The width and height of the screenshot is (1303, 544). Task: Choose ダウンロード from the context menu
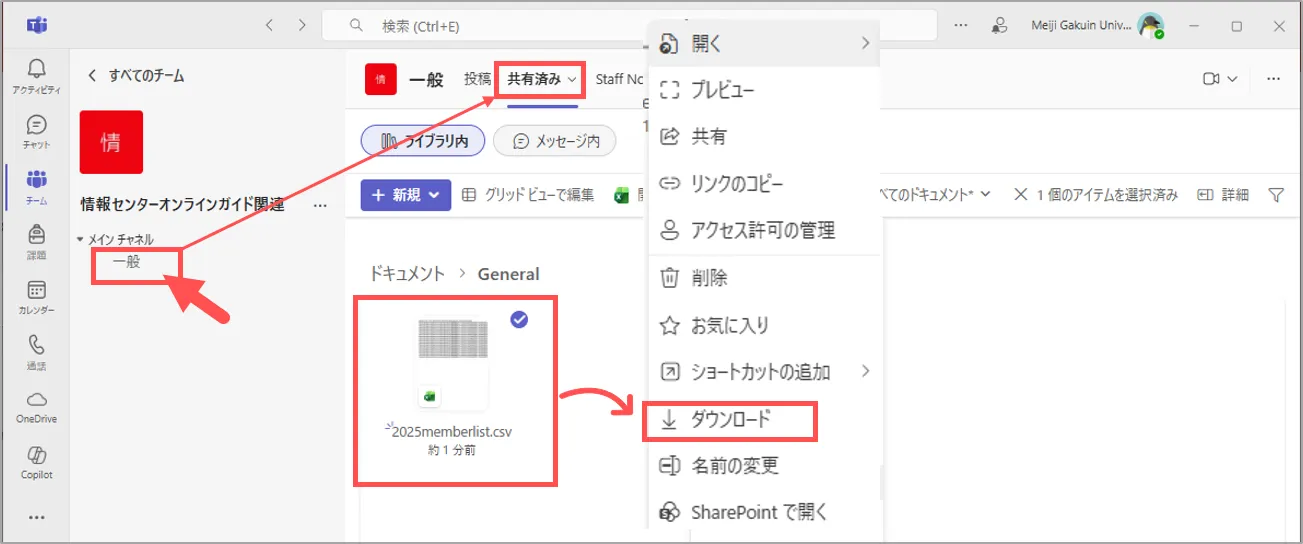pos(730,420)
